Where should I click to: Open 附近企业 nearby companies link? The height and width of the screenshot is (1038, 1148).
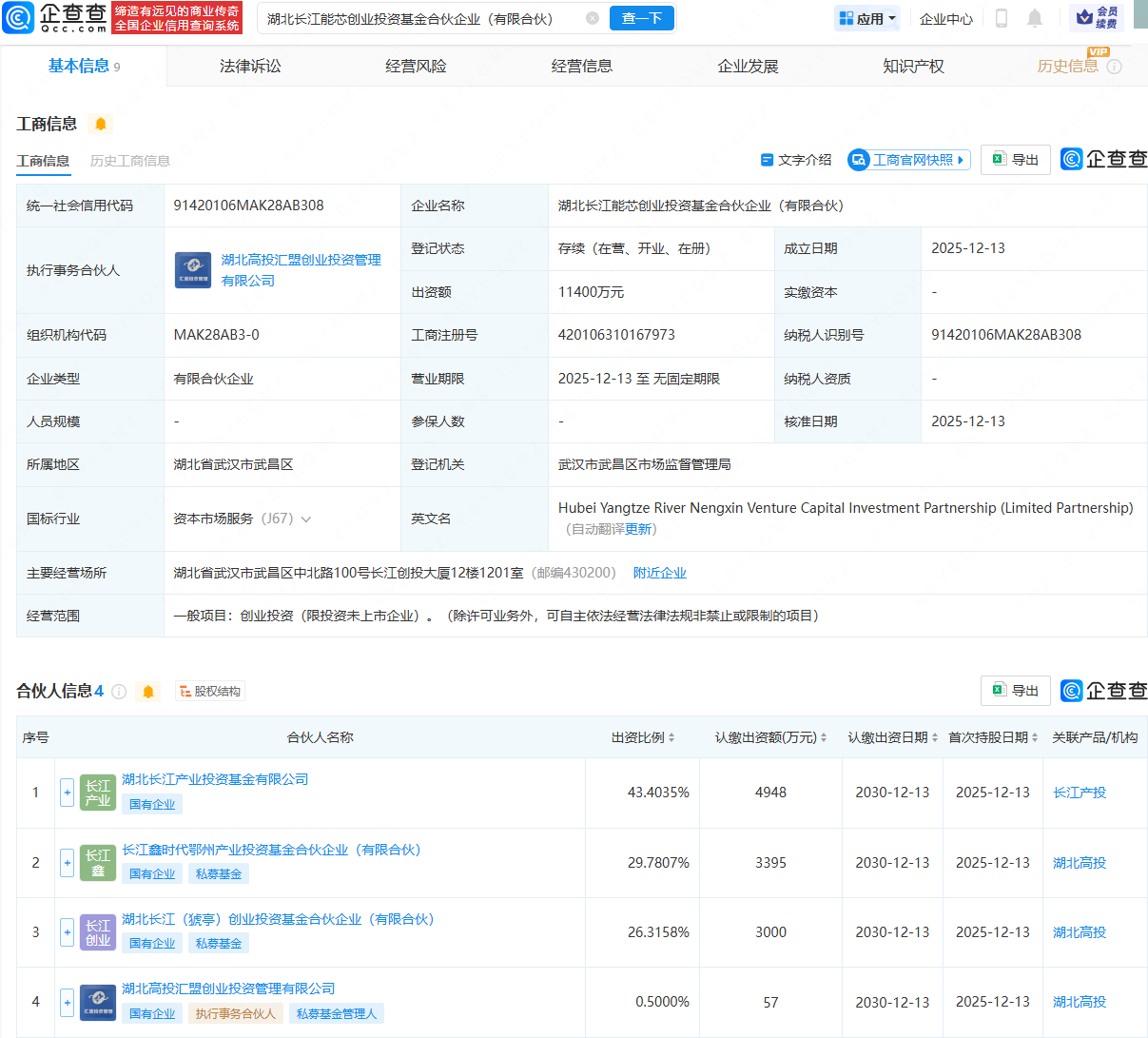click(659, 573)
